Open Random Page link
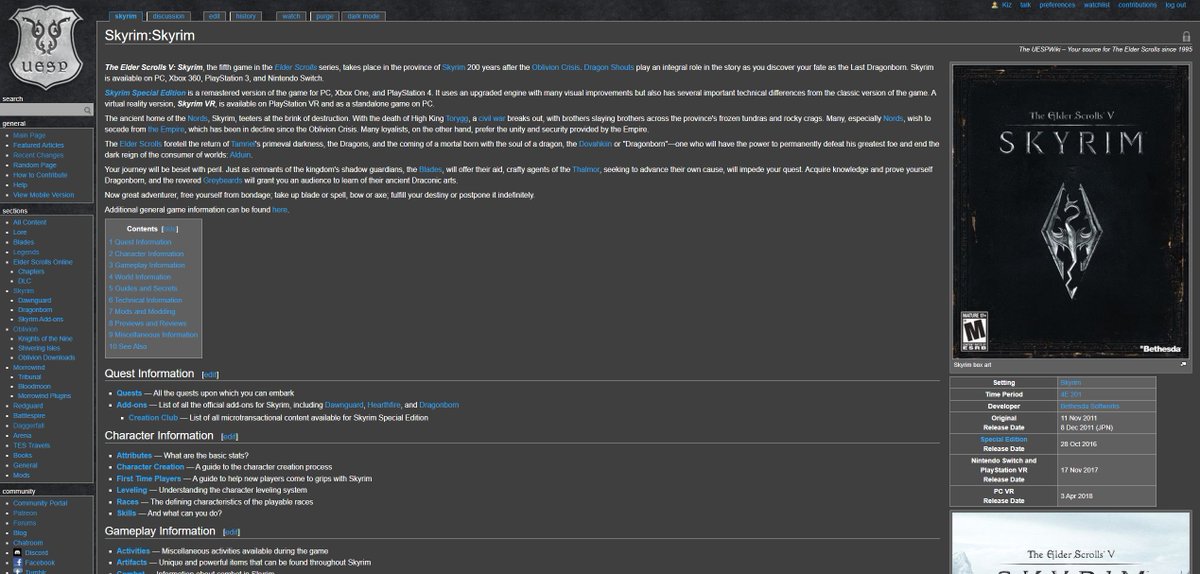Viewport: 1200px width, 574px height. 33,165
